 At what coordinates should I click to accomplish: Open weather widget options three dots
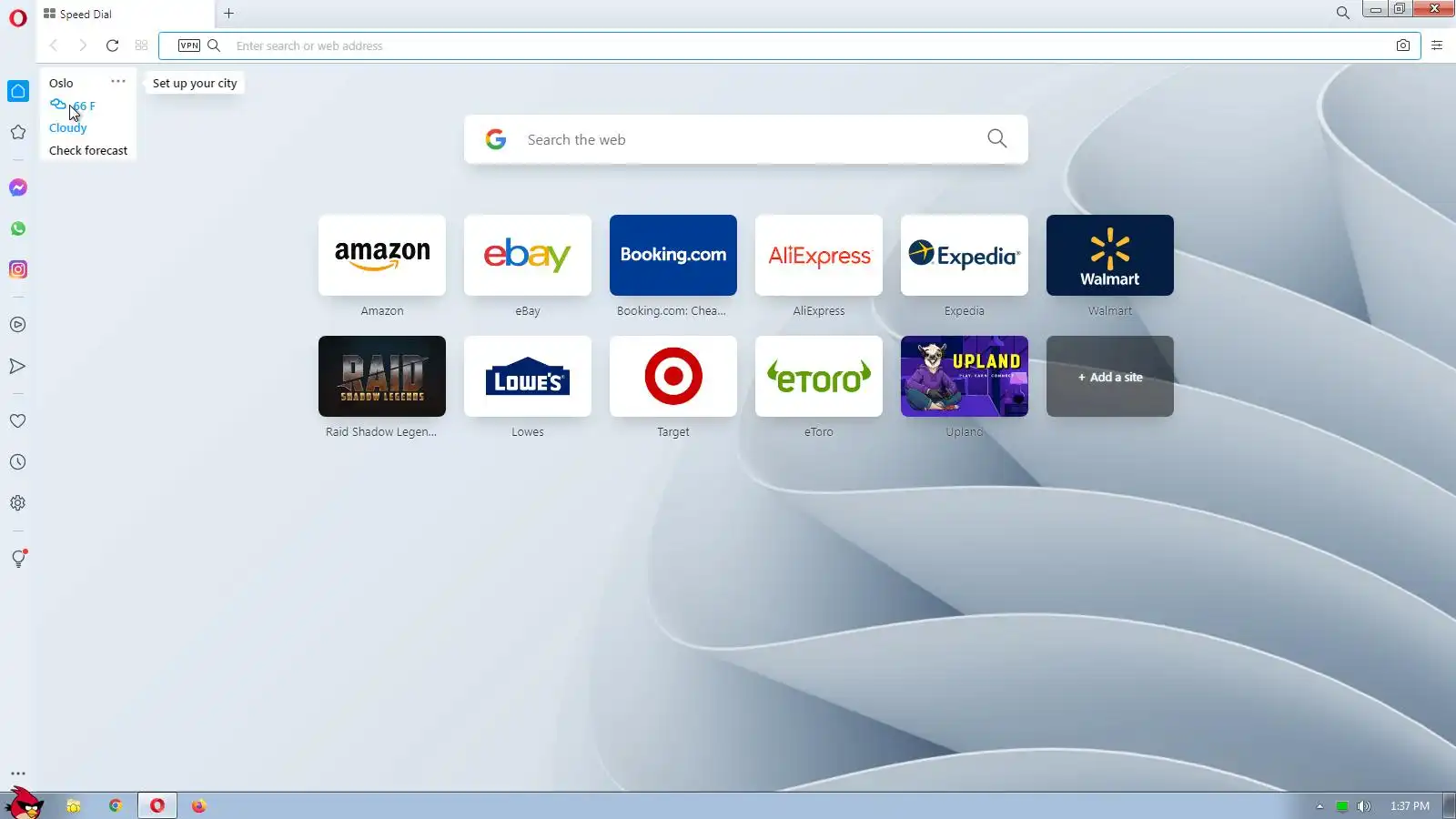tap(118, 81)
